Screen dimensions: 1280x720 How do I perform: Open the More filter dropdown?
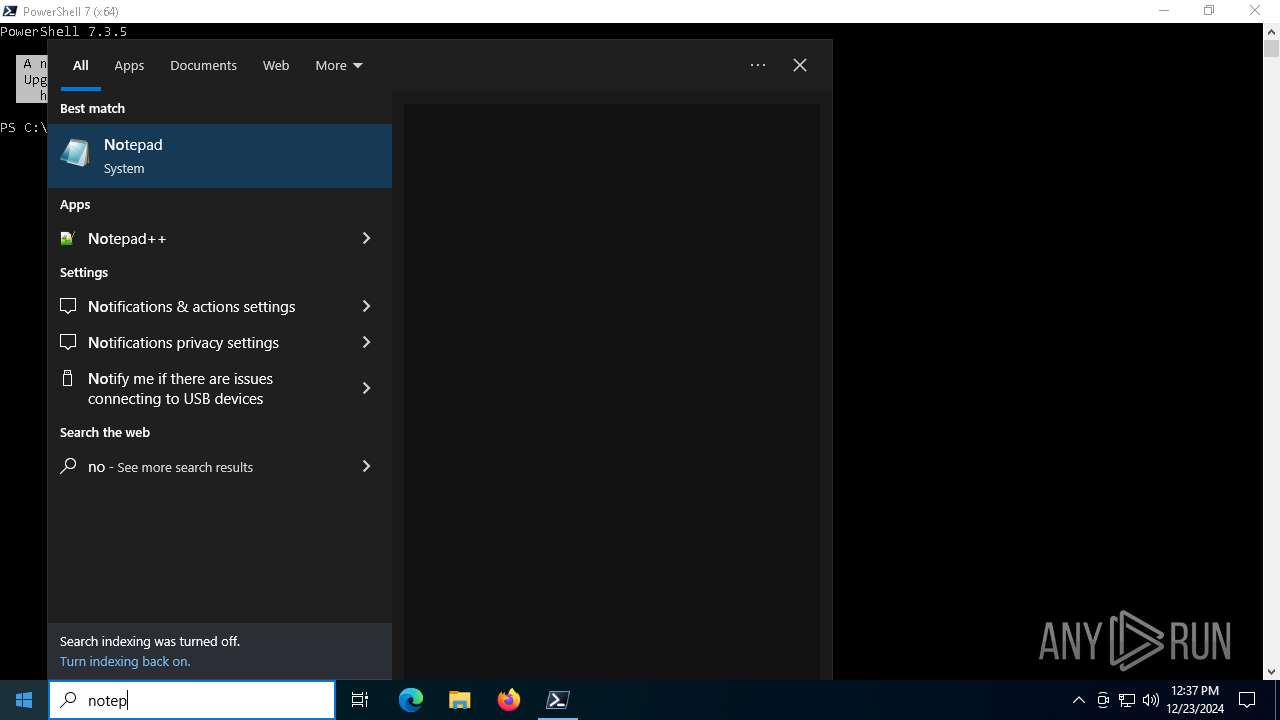(x=339, y=65)
